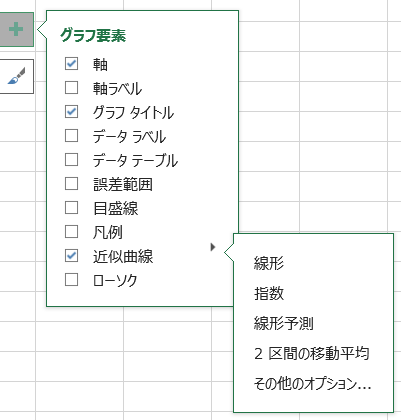The image size is (401, 420).
Task: Click the ローソク label text
Action: [115, 280]
